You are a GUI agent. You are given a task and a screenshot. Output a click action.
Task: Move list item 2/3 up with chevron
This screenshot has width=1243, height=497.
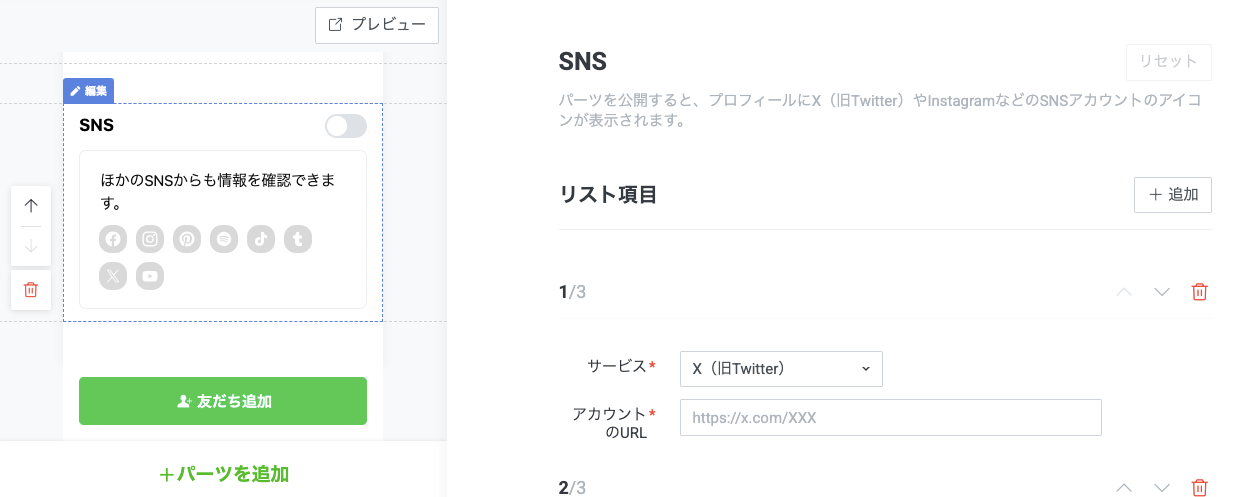point(1124,488)
